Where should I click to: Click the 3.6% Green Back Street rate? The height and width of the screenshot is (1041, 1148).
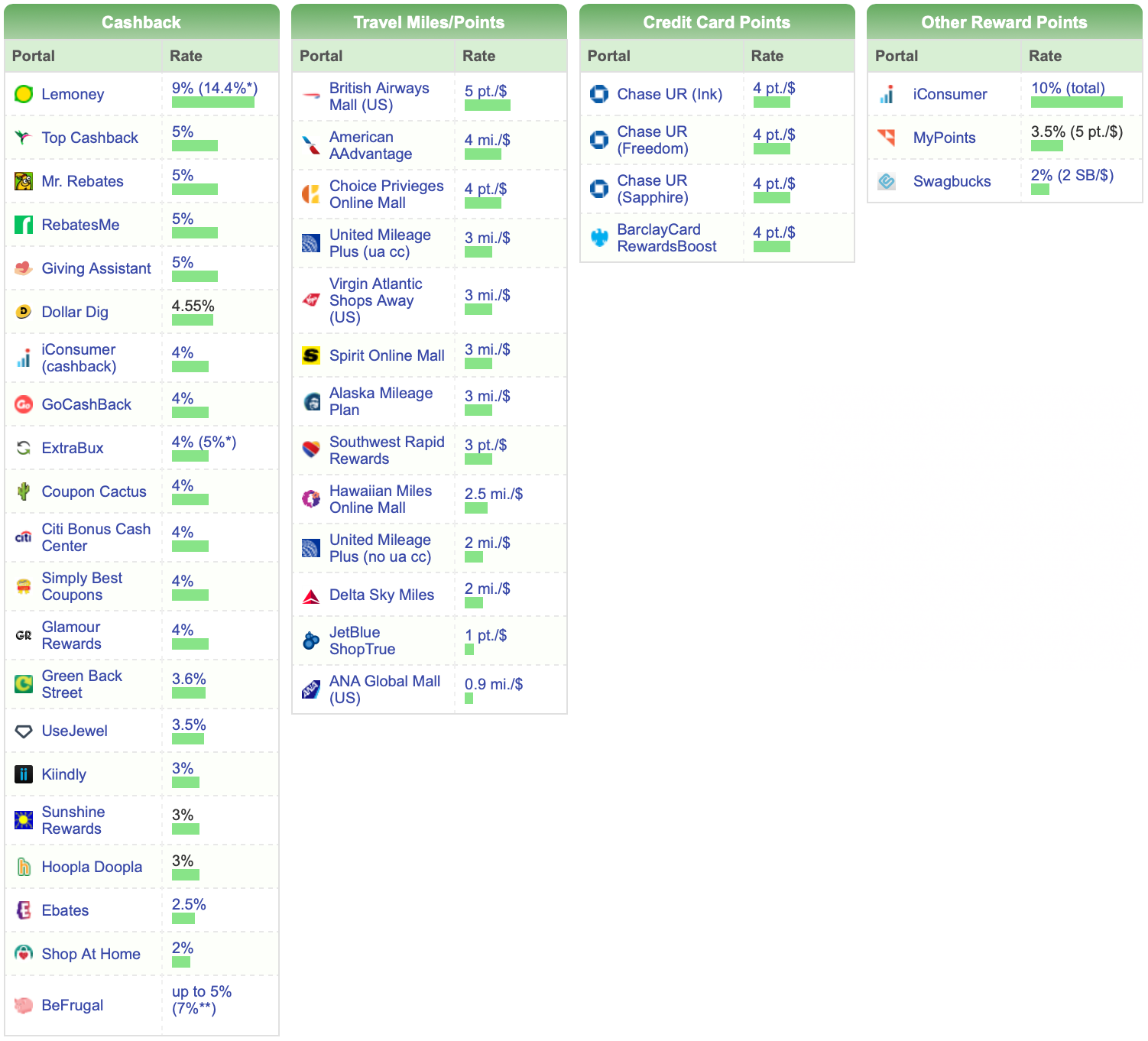[189, 679]
